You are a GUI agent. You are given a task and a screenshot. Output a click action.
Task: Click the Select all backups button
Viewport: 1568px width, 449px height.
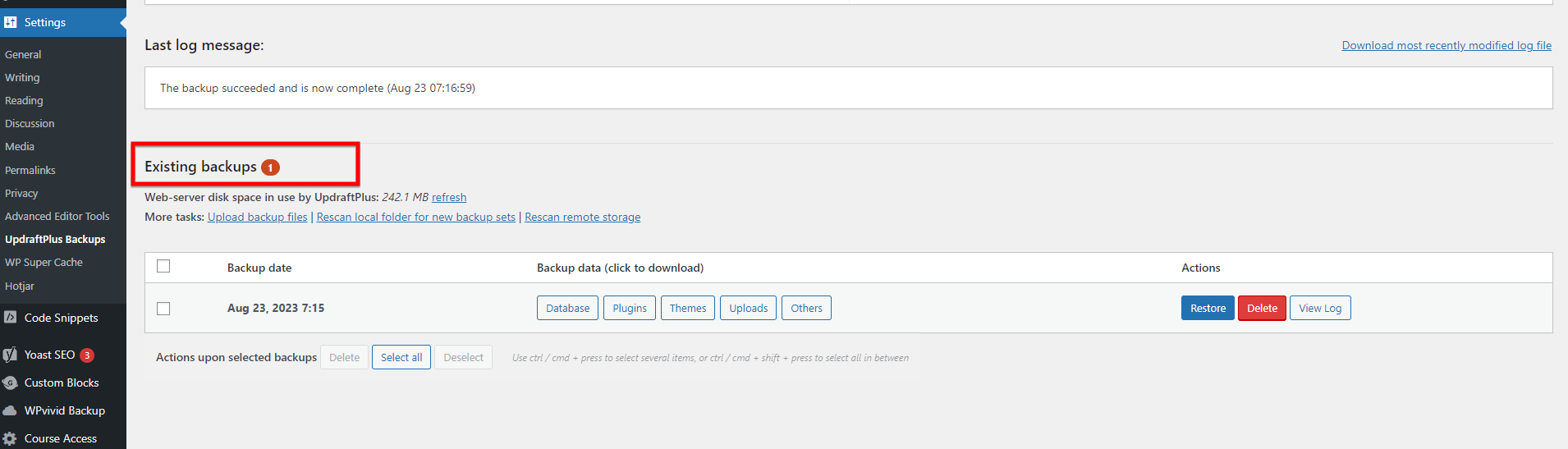[x=401, y=357]
